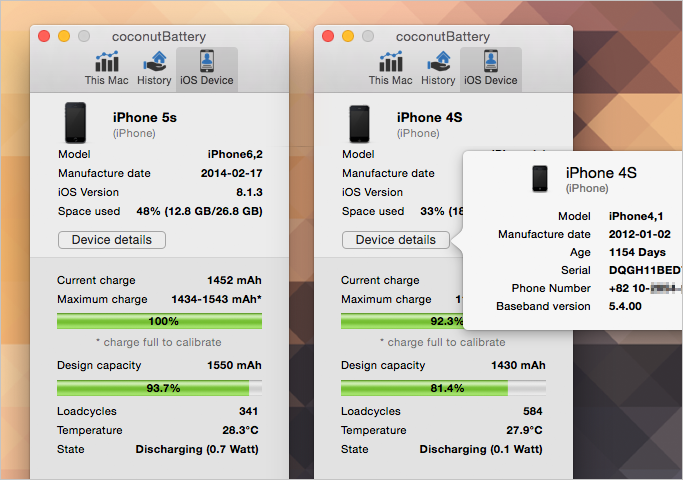Select design capacity 1550 mAh
This screenshot has height=480, width=683.
coord(234,365)
